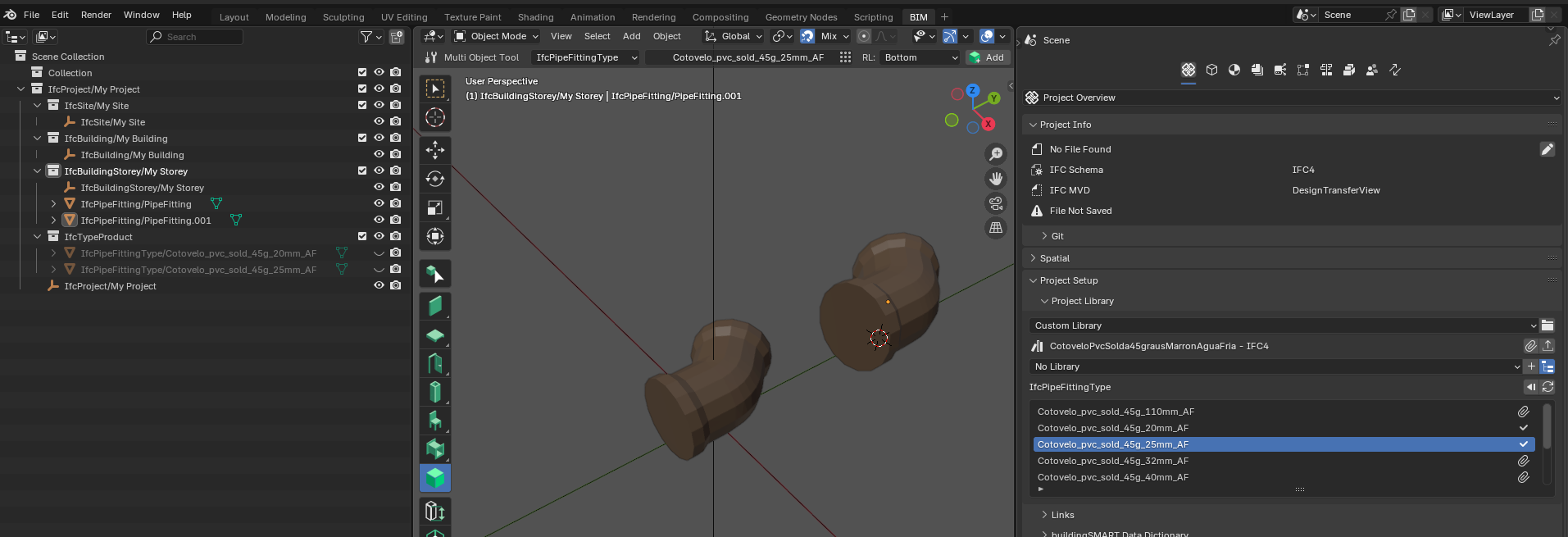Switch to the Modeling workspace tab
Viewport: 1568px width, 537px height.
click(285, 16)
